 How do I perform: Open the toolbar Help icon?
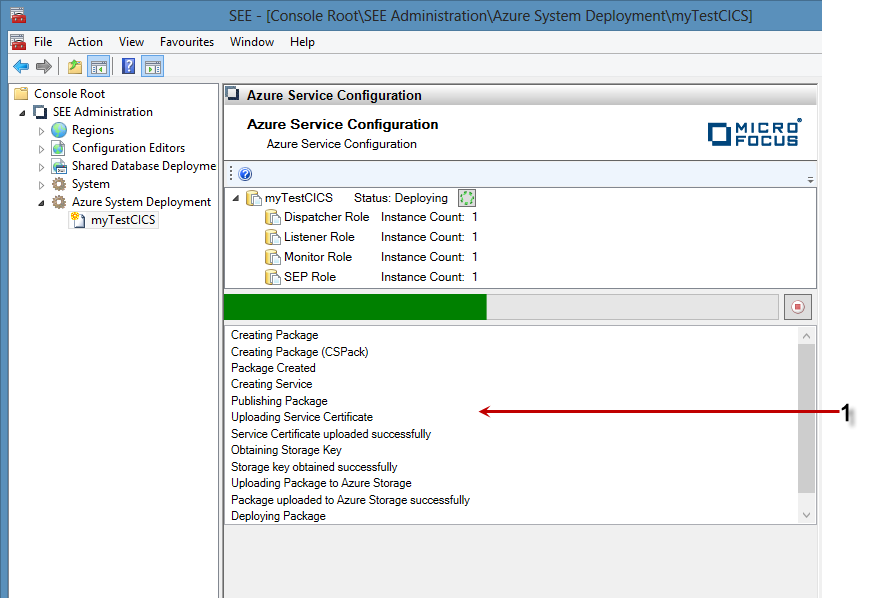coord(128,67)
